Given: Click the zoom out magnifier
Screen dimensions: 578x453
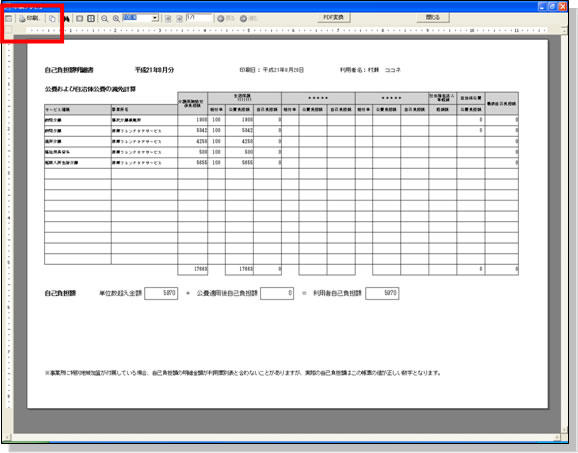Looking at the screenshot, I should [x=105, y=18].
